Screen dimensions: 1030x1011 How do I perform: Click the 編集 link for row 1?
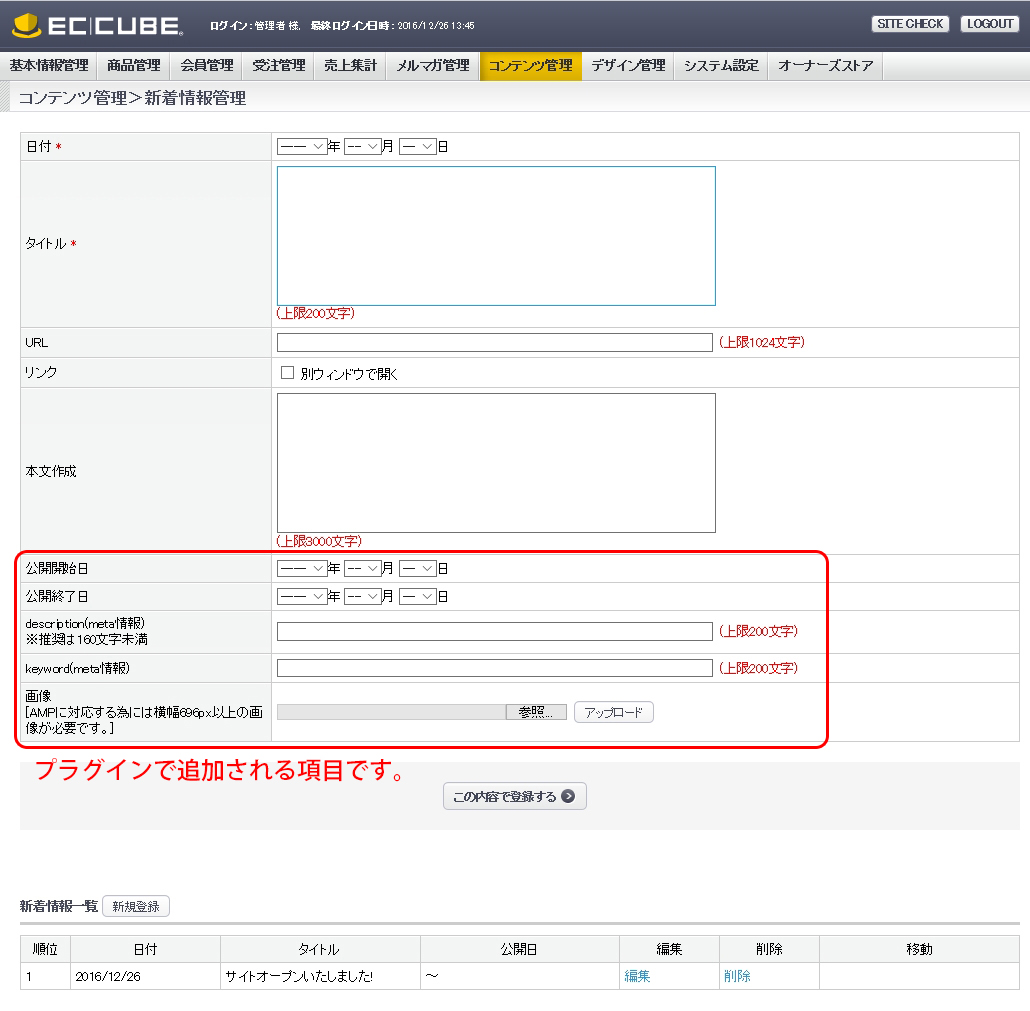637,976
